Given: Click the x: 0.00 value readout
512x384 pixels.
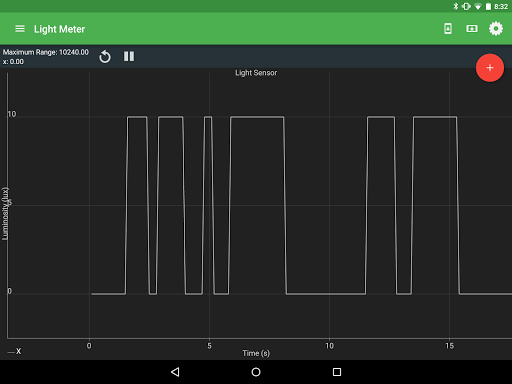Looking at the screenshot, I should click(13, 62).
